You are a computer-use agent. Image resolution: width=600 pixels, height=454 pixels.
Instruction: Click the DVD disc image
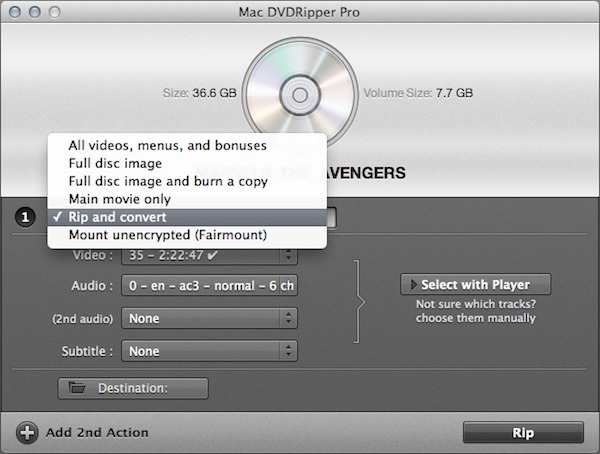(300, 95)
